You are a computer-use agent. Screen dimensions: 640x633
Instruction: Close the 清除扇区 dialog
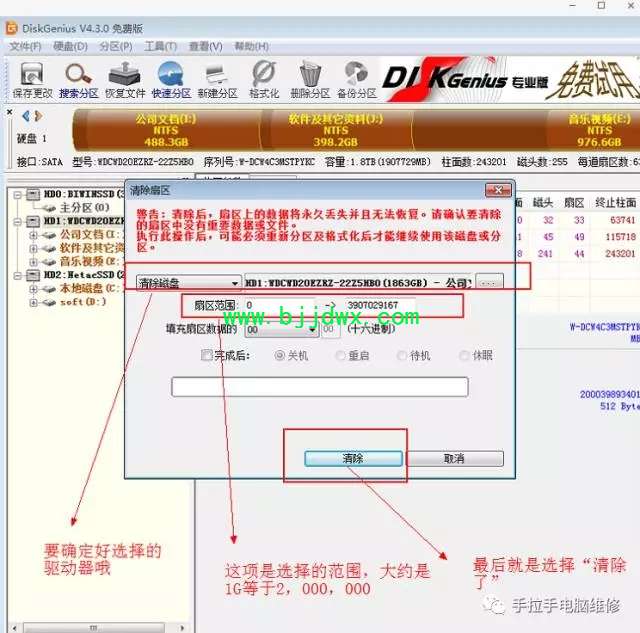click(498, 190)
